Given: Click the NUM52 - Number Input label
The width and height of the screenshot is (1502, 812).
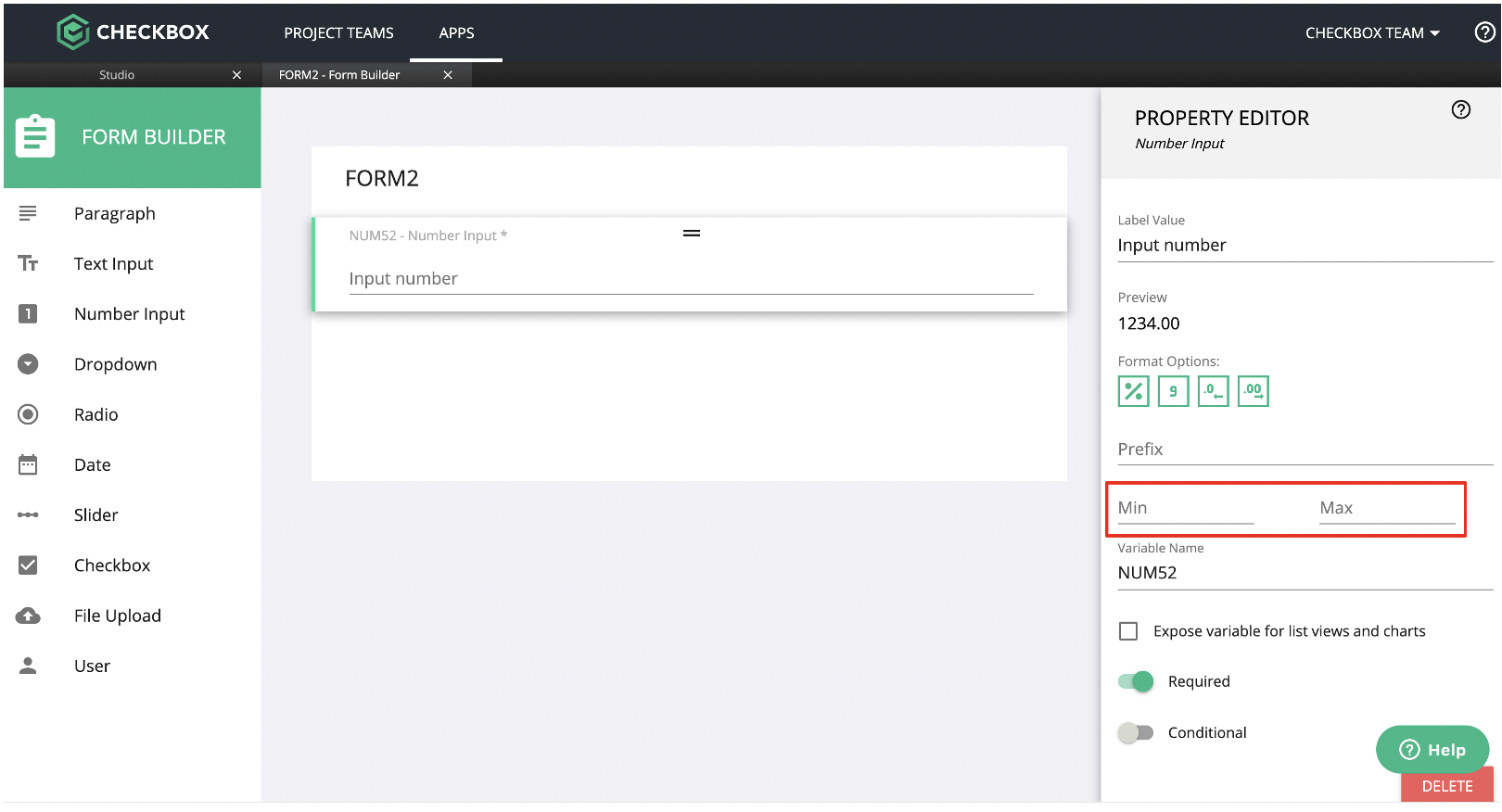Looking at the screenshot, I should coord(427,235).
